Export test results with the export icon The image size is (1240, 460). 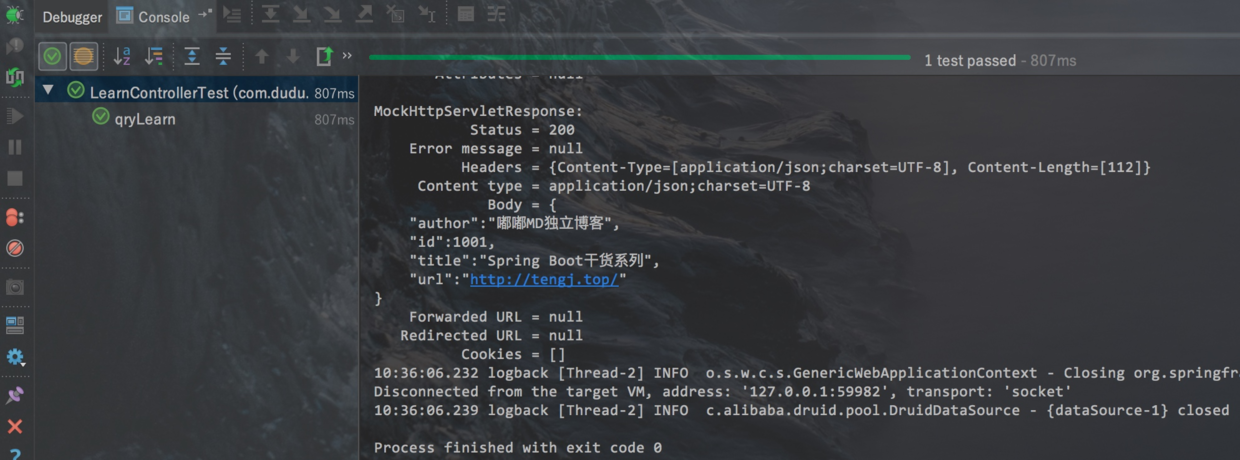pos(324,57)
